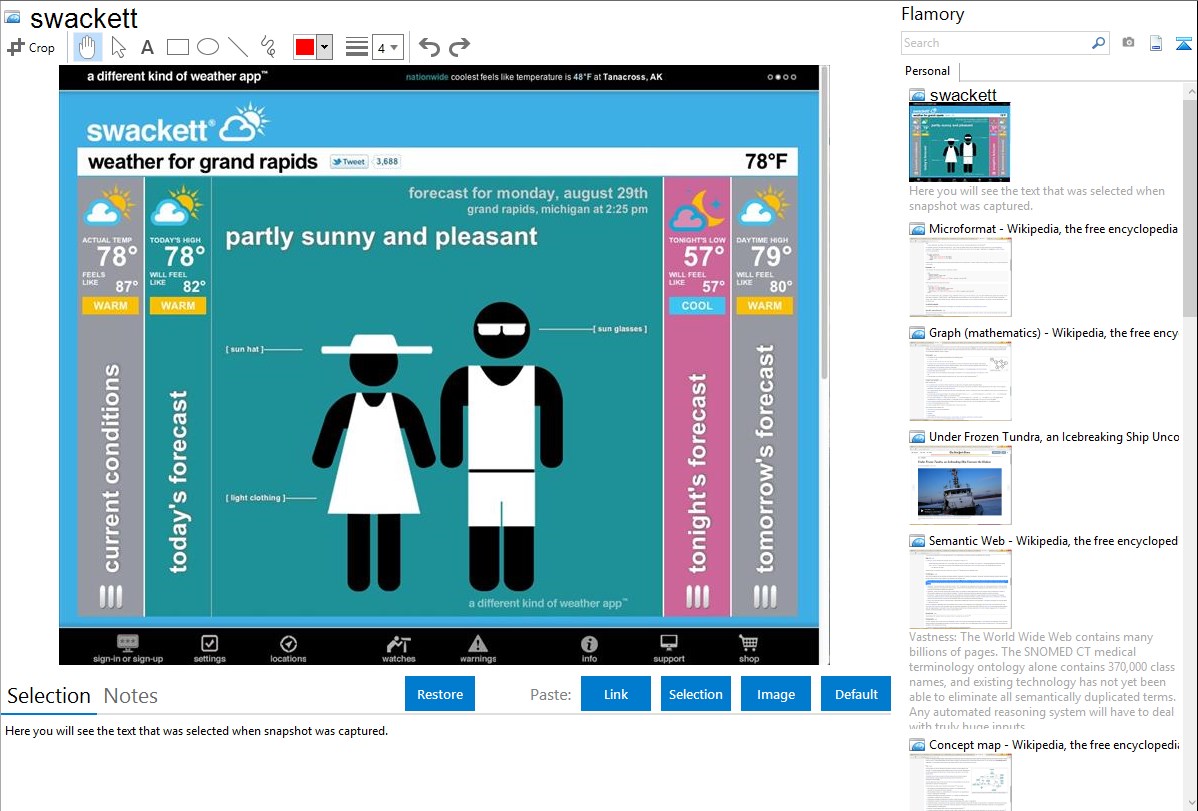Image resolution: width=1198 pixels, height=811 pixels.
Task: Click the camera capture icon
Action: (x=1128, y=43)
